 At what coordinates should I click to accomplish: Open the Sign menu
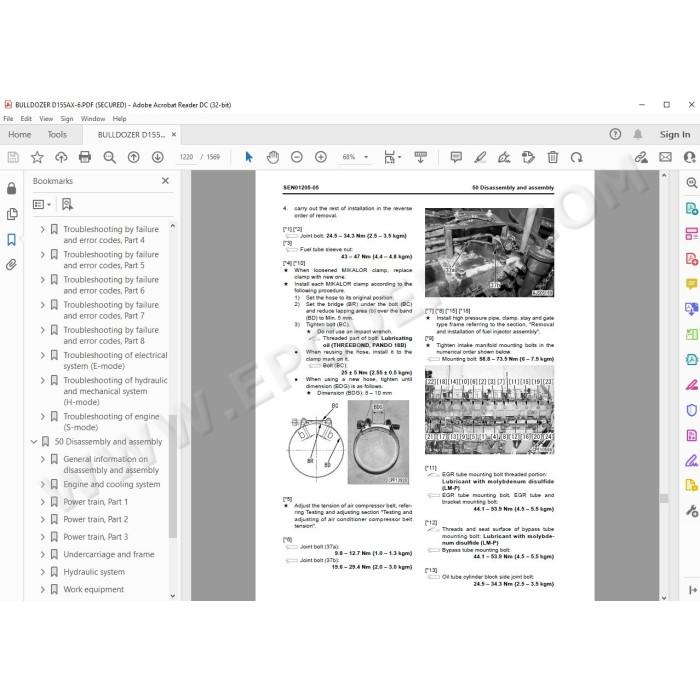67,119
